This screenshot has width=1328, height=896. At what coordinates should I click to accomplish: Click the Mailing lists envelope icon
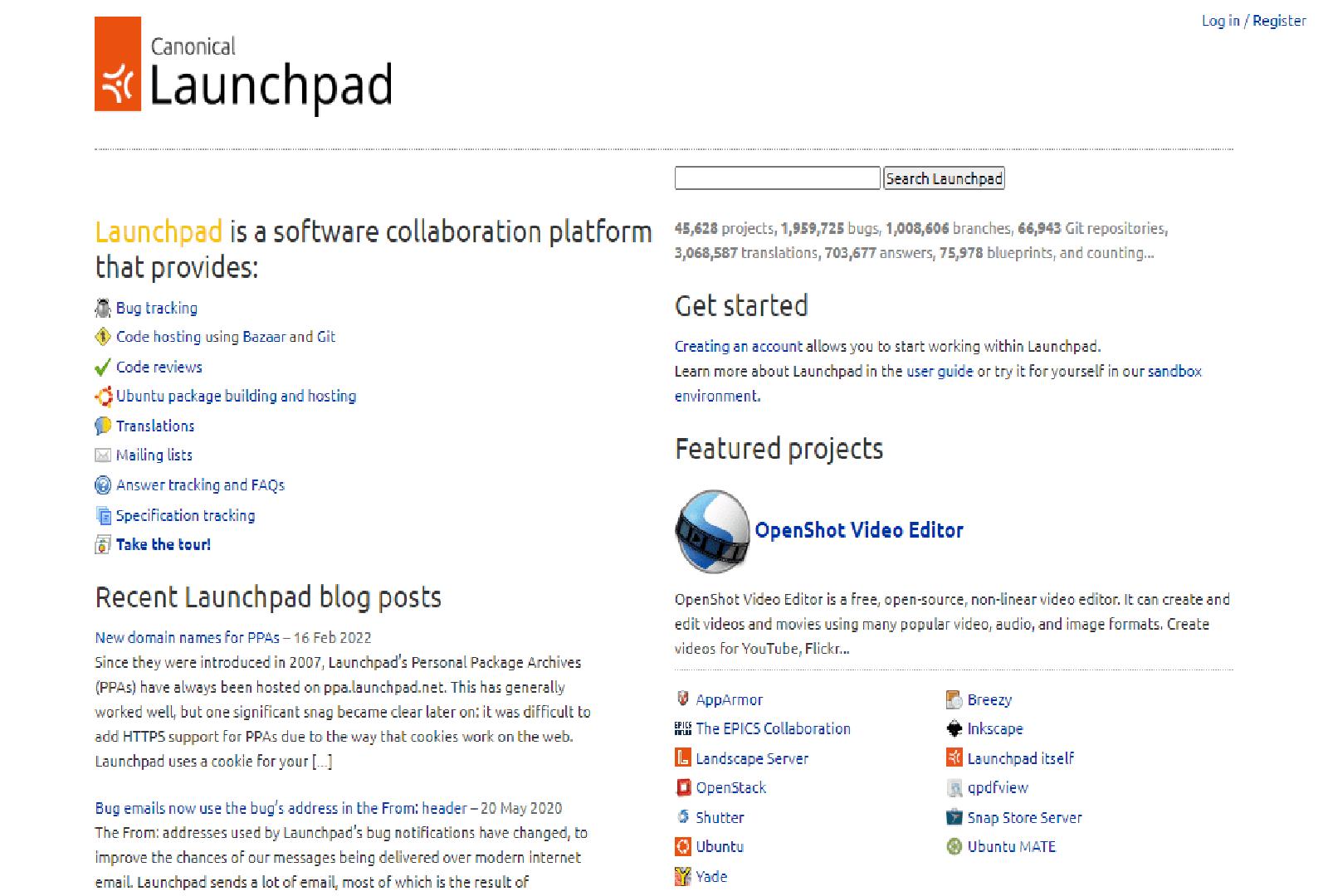(x=102, y=455)
